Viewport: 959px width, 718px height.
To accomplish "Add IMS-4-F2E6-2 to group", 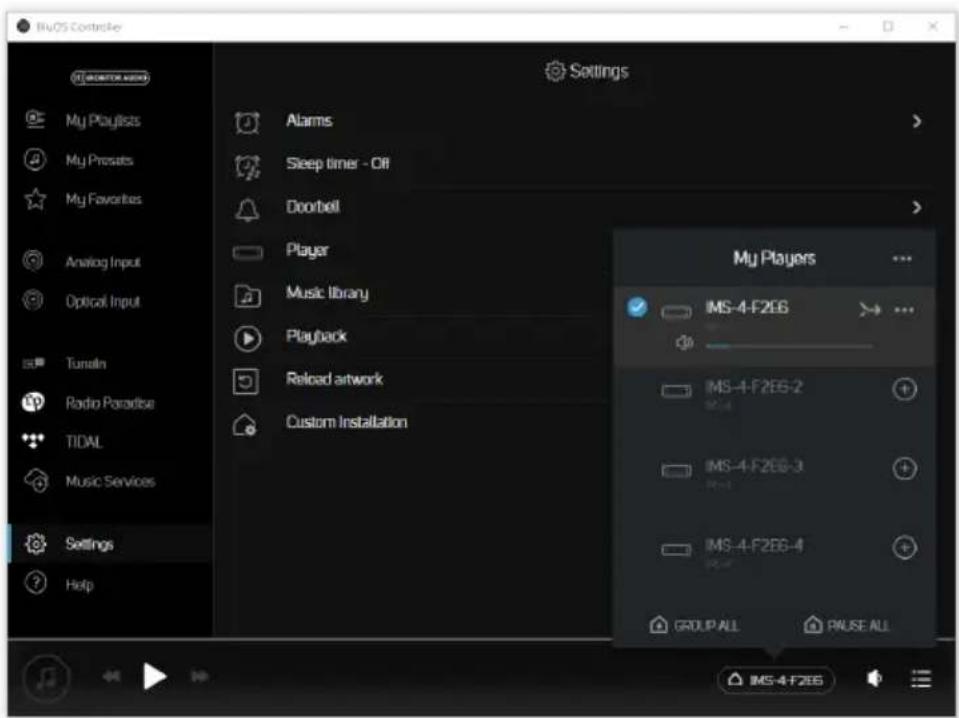I will coord(905,389).
